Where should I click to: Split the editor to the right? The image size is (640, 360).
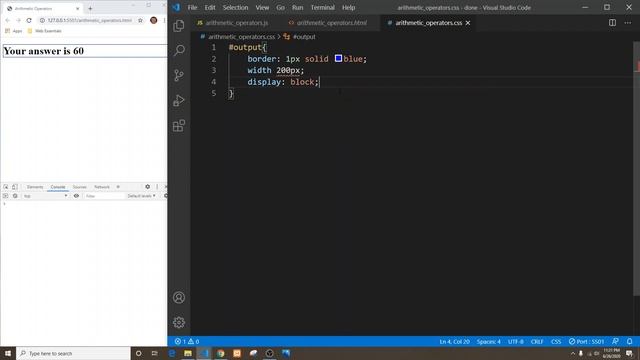click(612, 23)
